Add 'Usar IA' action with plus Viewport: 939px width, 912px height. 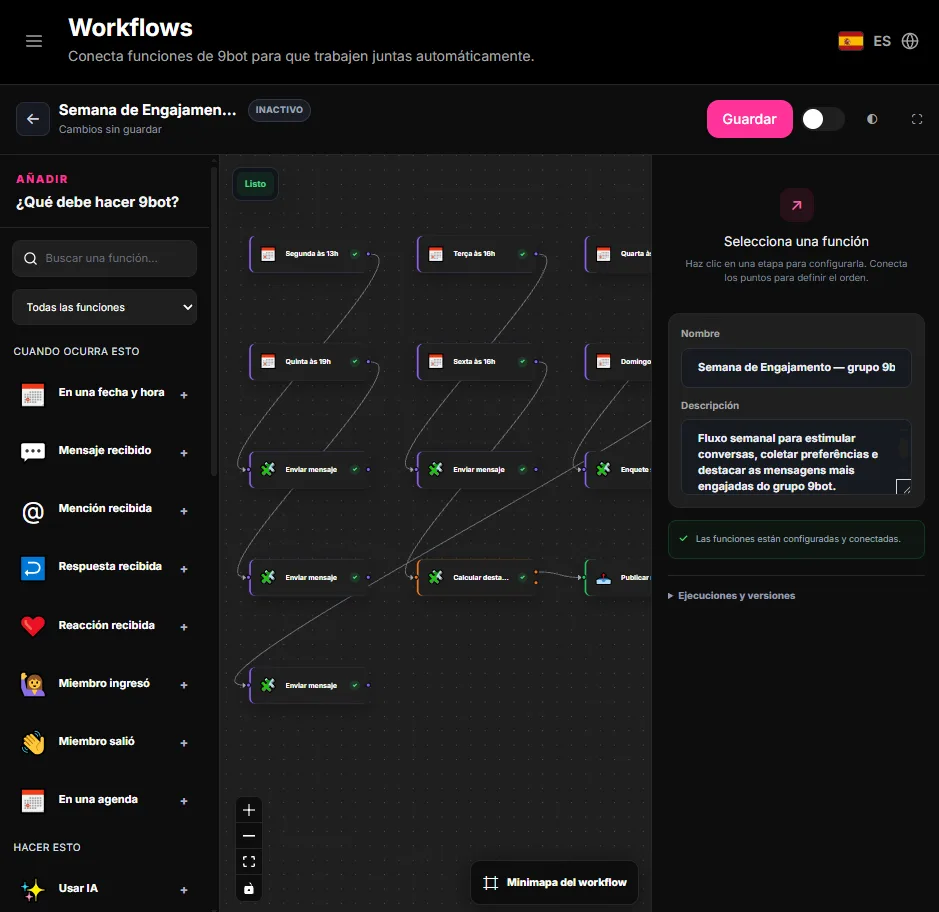click(184, 890)
